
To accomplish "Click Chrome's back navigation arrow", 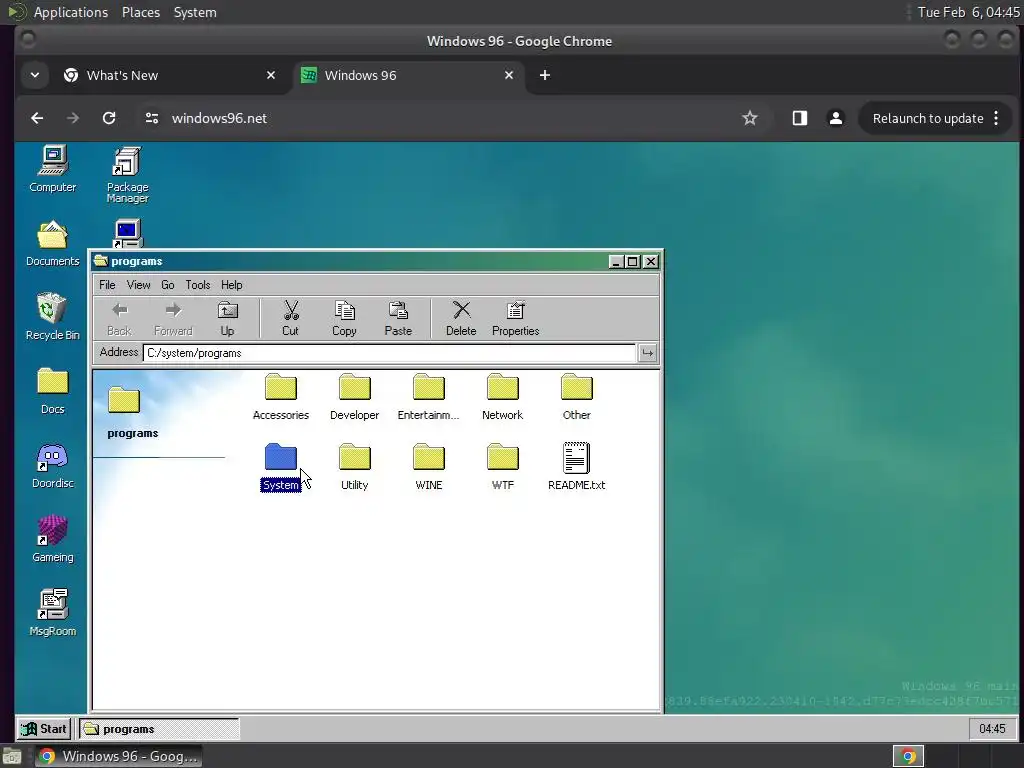I will [x=37, y=118].
